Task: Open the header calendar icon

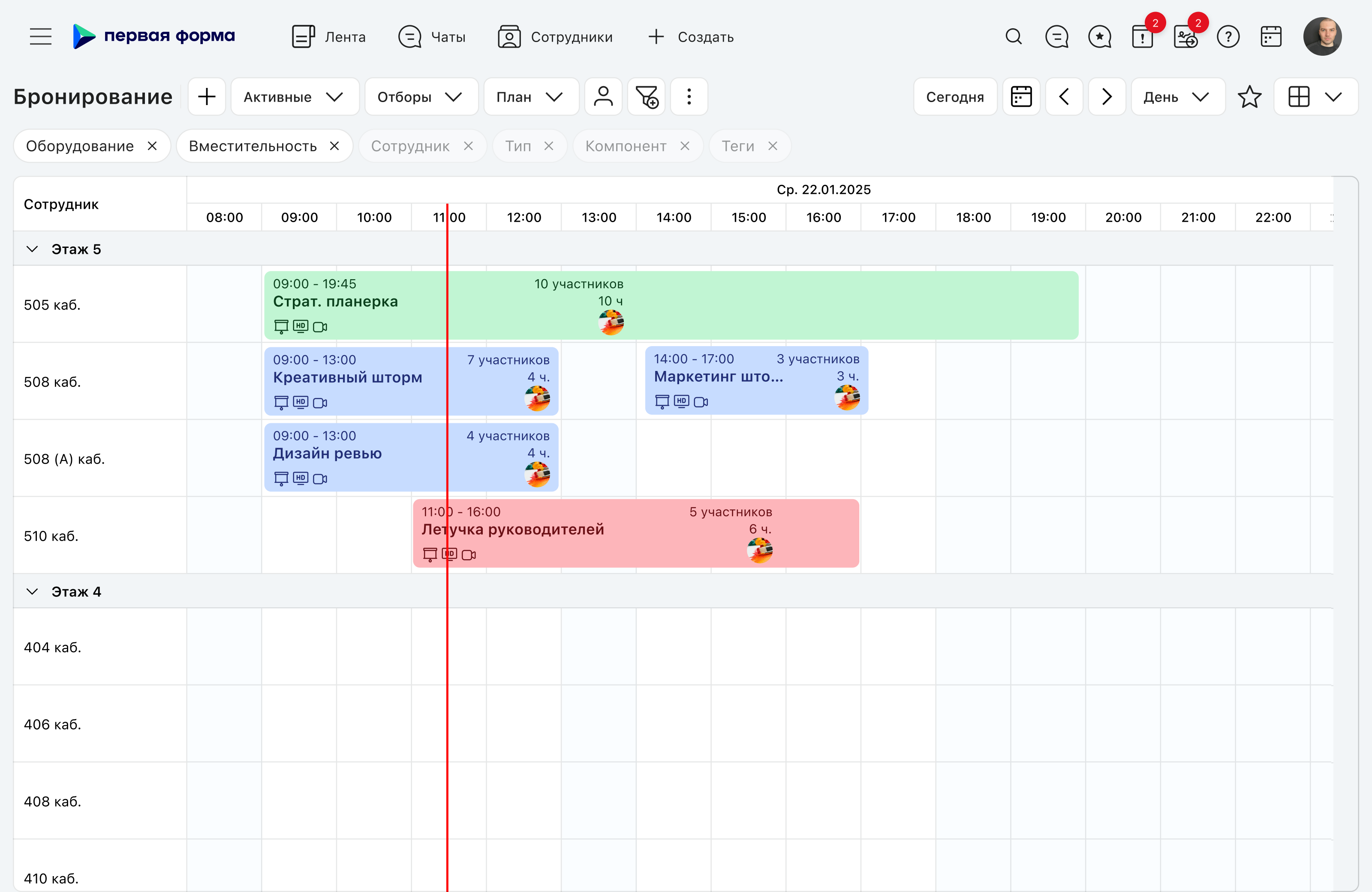Action: (x=1271, y=37)
